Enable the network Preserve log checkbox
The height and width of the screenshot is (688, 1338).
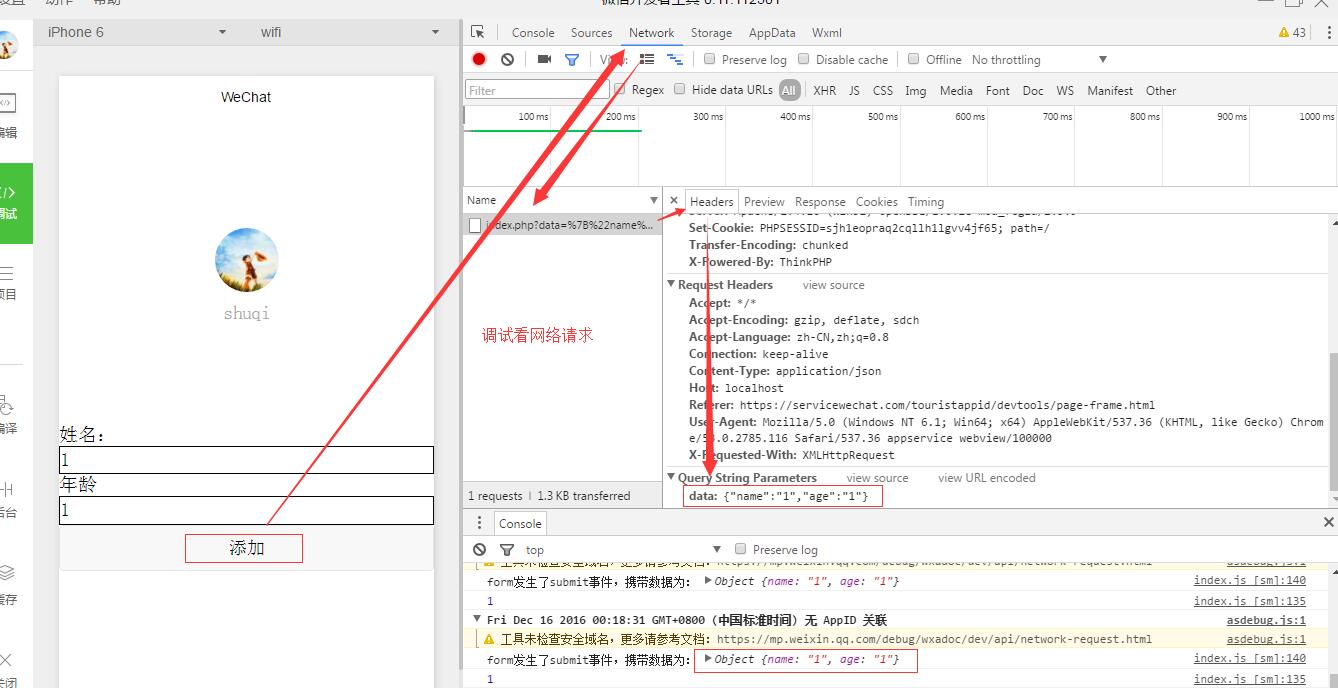click(710, 59)
